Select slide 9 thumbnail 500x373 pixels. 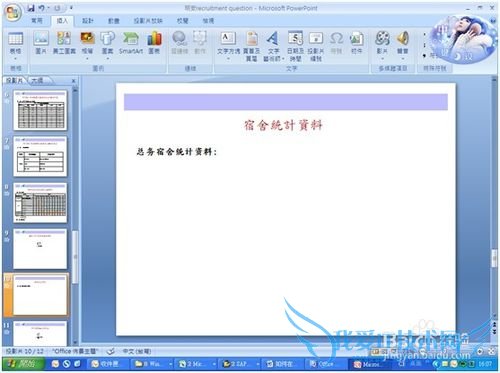[40, 249]
